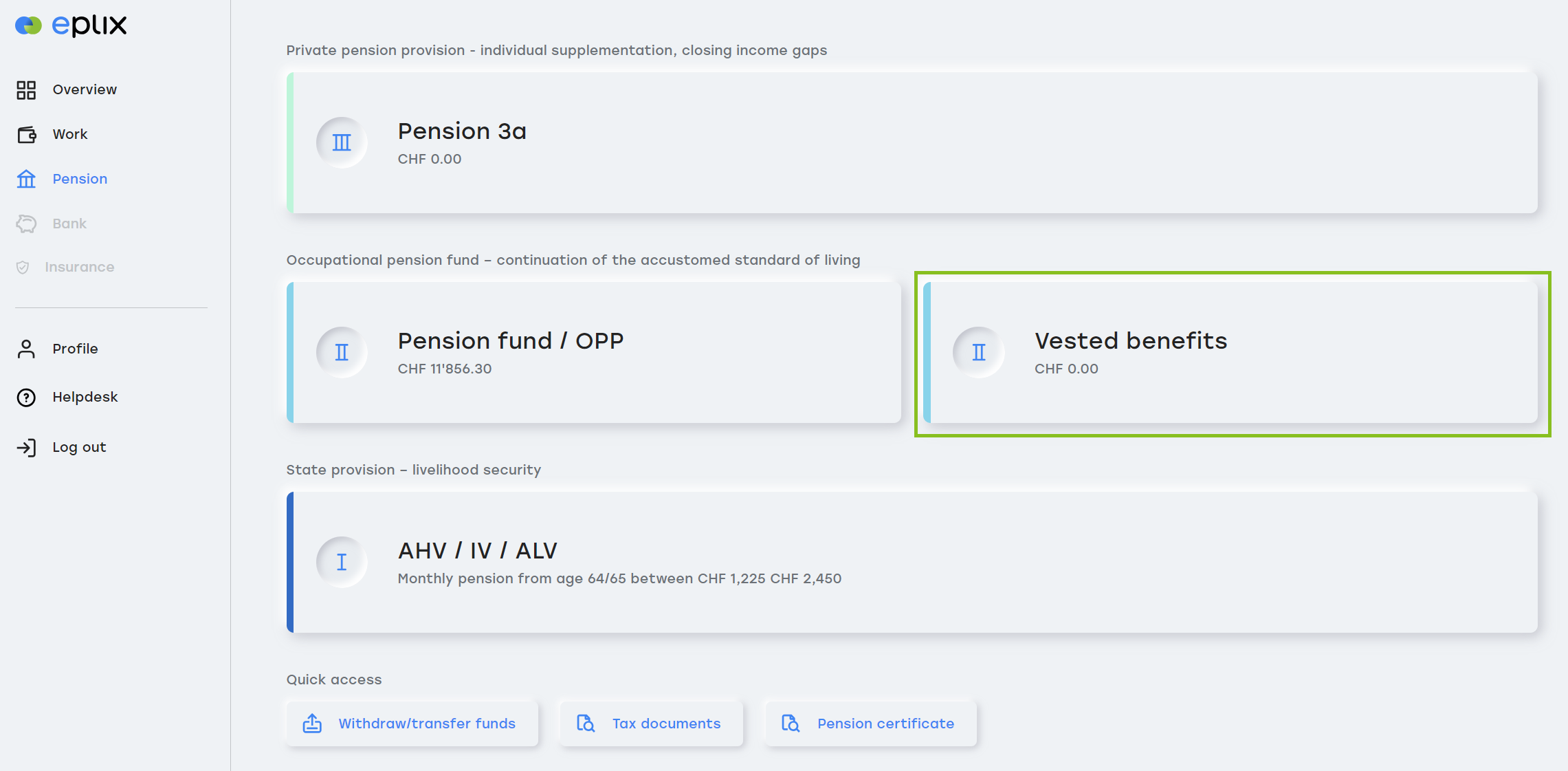
Task: Open the Pension fund / OPP card
Action: point(594,353)
